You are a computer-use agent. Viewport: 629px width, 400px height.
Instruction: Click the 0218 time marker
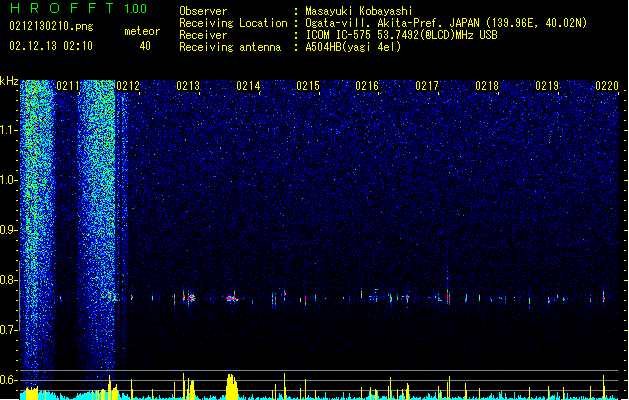(x=487, y=86)
